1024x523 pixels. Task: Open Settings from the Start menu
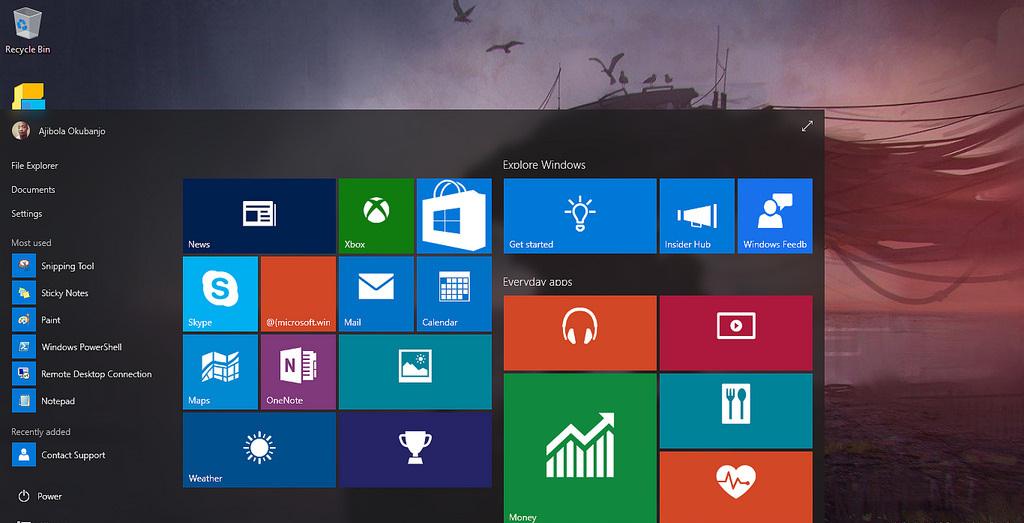(x=27, y=214)
